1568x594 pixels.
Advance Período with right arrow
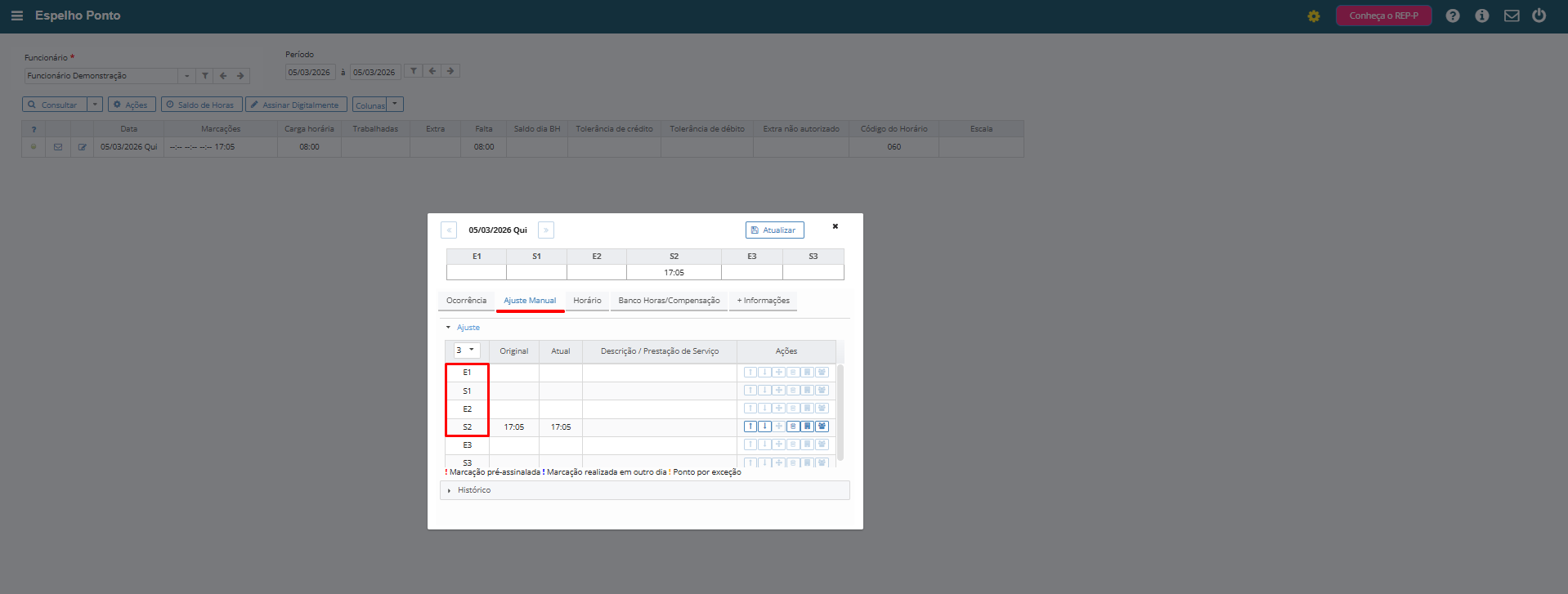point(450,71)
